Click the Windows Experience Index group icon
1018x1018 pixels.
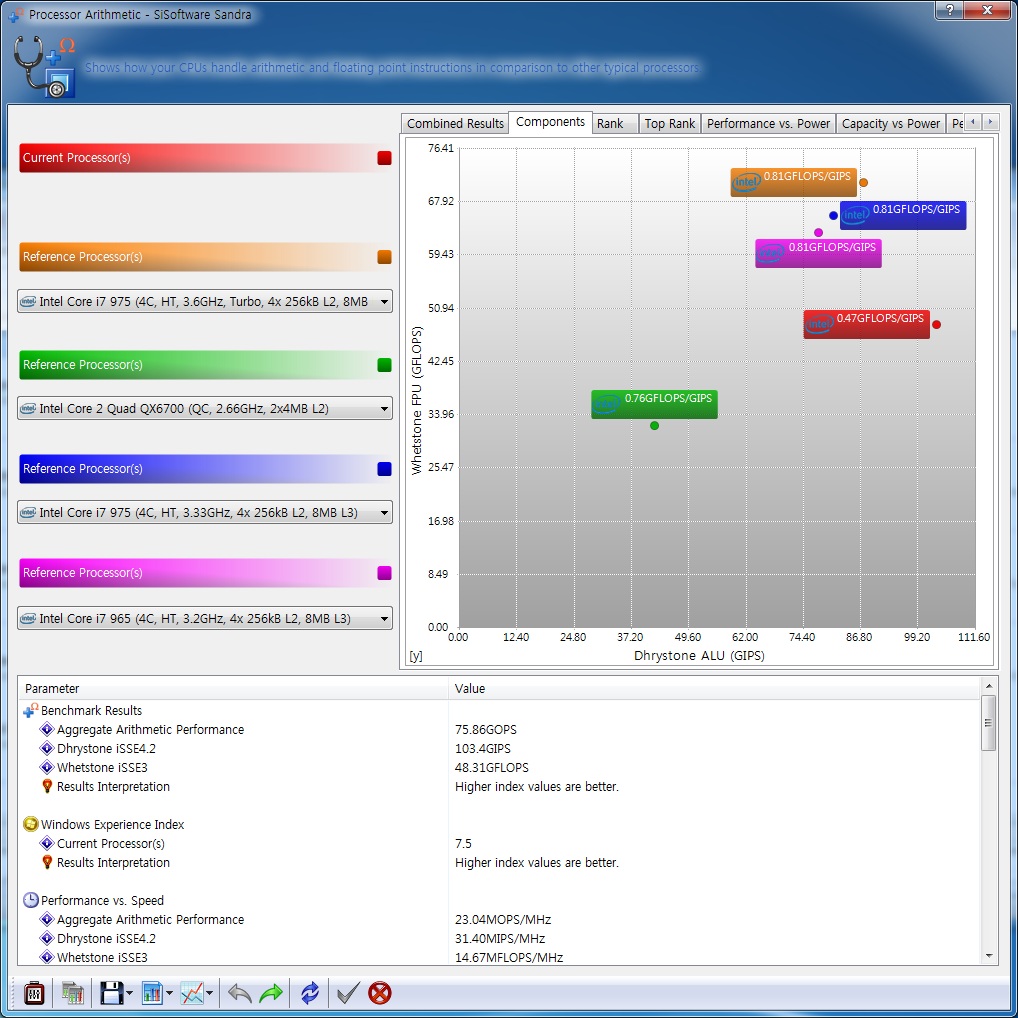(x=31, y=825)
